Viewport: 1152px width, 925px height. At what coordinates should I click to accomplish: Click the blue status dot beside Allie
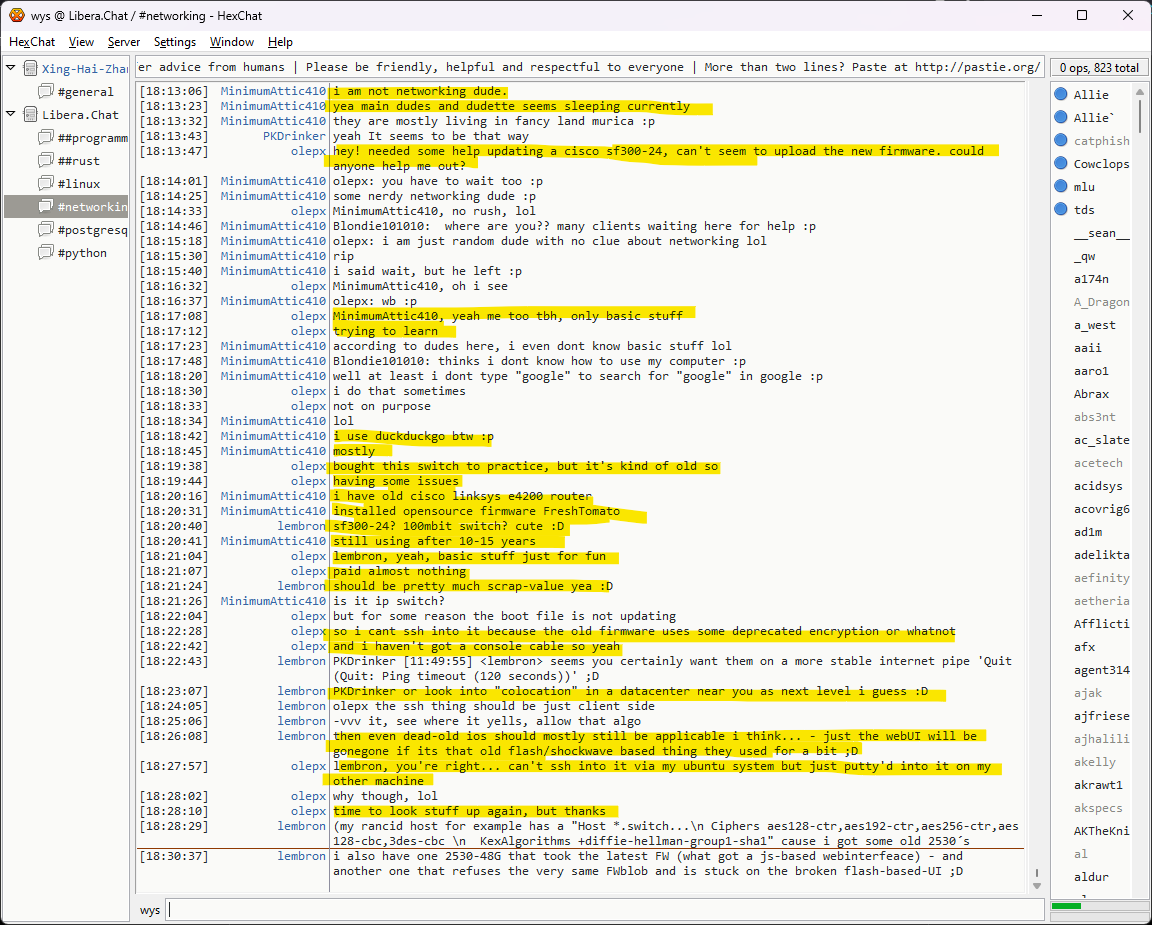[x=1060, y=95]
